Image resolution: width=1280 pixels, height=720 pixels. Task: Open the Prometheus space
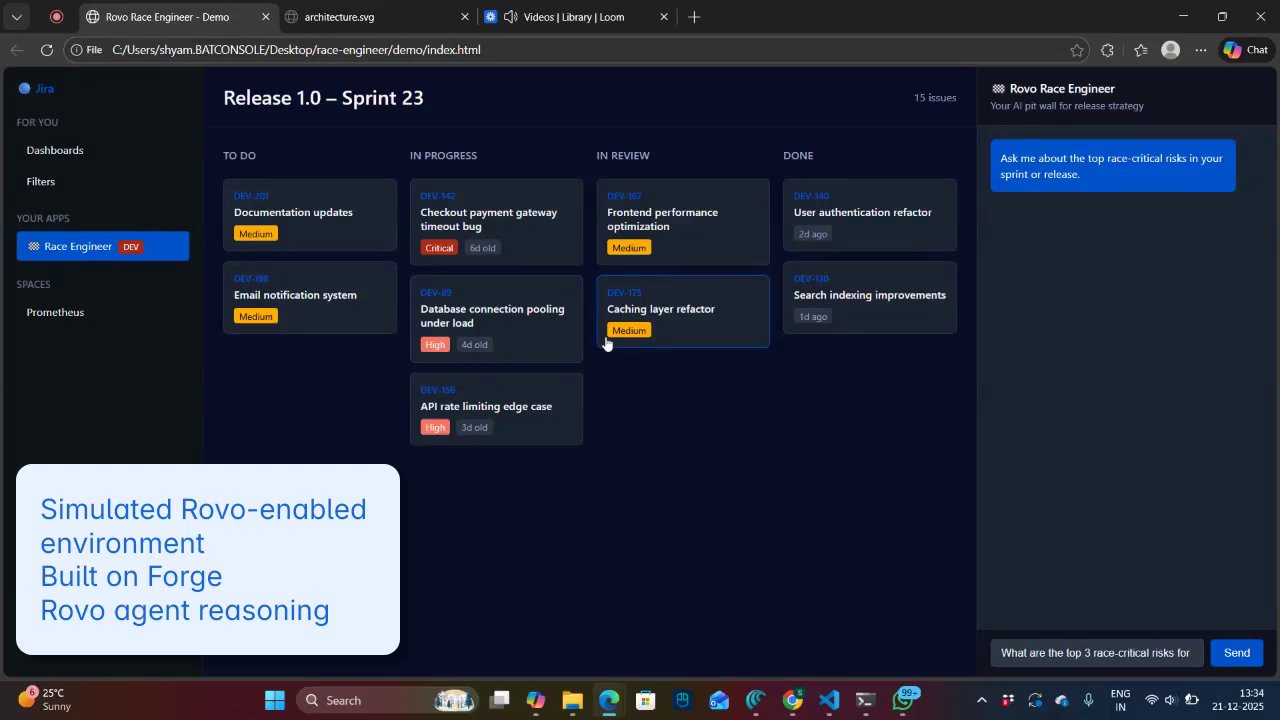pyautogui.click(x=55, y=312)
